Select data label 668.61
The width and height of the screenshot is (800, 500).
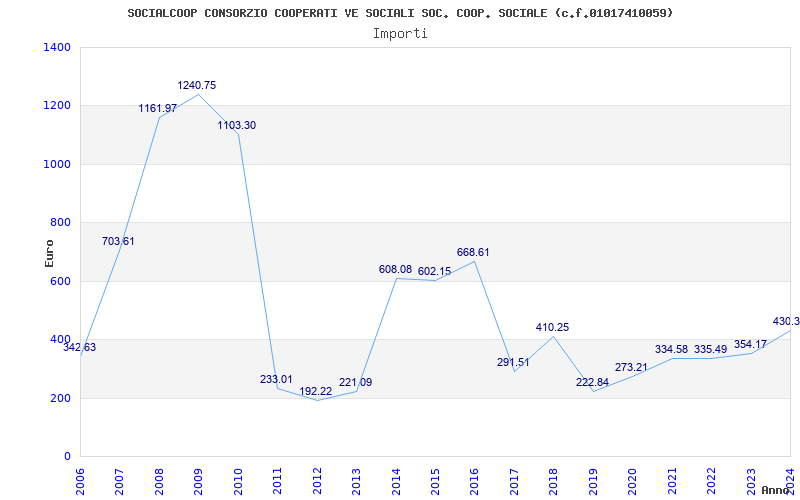(x=473, y=252)
